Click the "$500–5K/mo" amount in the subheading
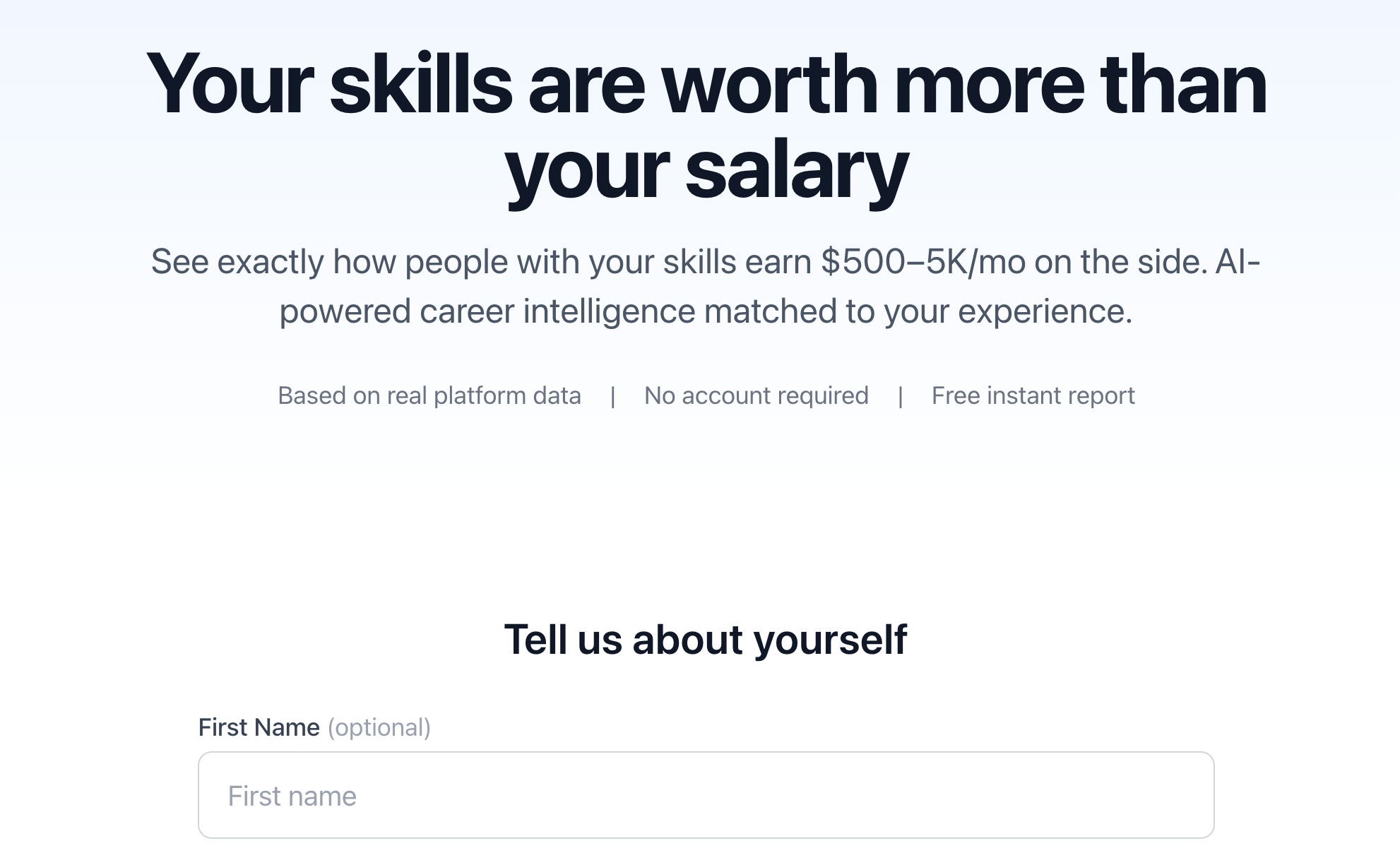 point(923,262)
